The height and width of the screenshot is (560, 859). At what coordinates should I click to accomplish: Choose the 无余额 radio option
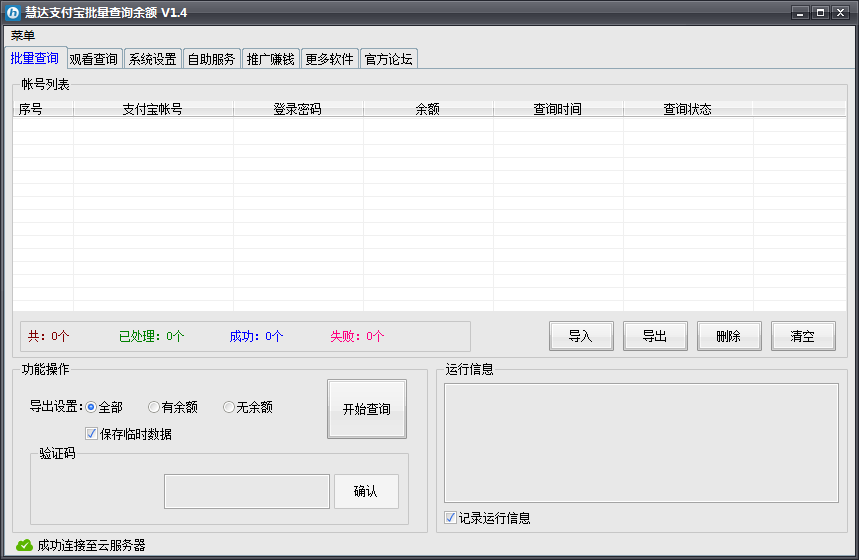pyautogui.click(x=229, y=407)
